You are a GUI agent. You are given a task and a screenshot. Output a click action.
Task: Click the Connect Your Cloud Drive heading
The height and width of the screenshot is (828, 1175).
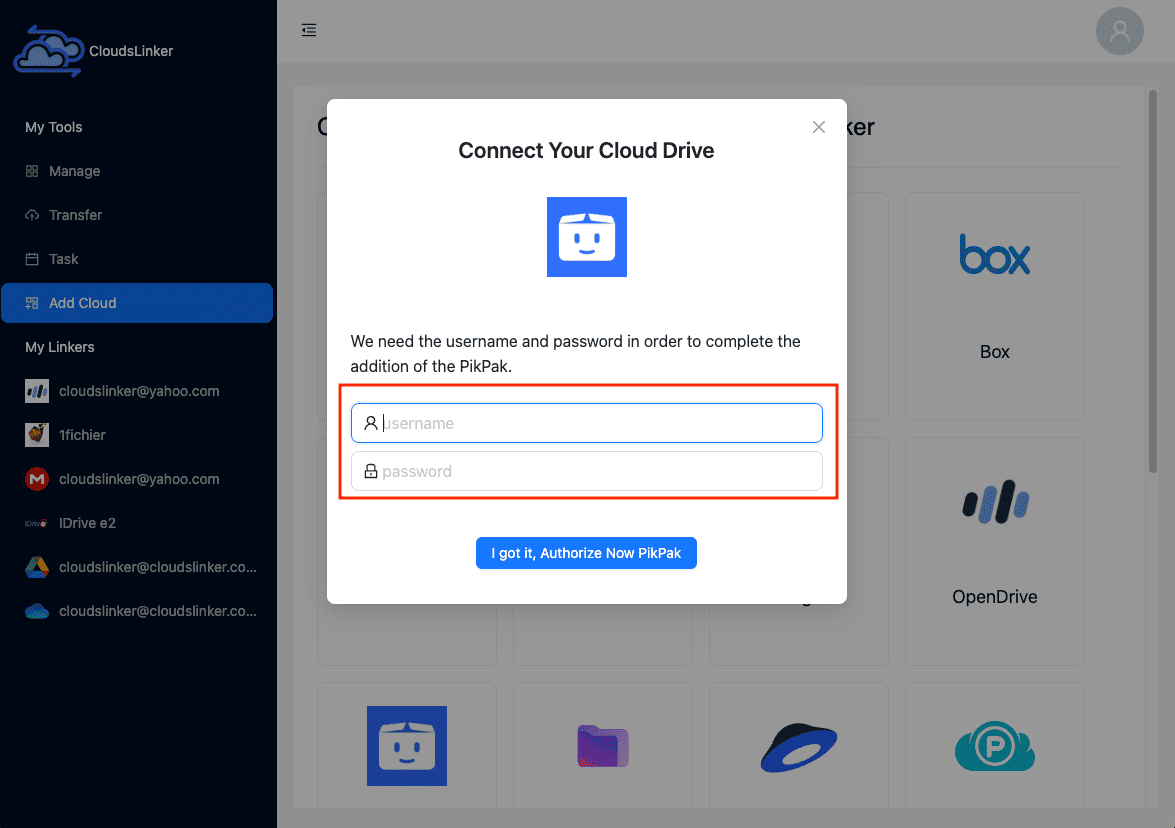click(586, 151)
